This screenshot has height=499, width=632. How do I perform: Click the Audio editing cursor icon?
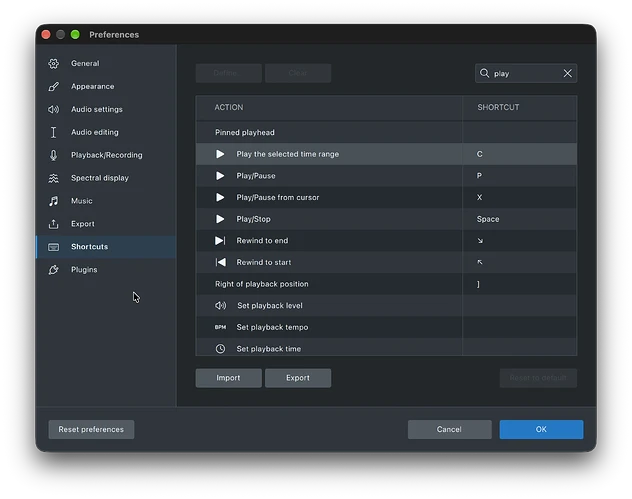coord(54,132)
